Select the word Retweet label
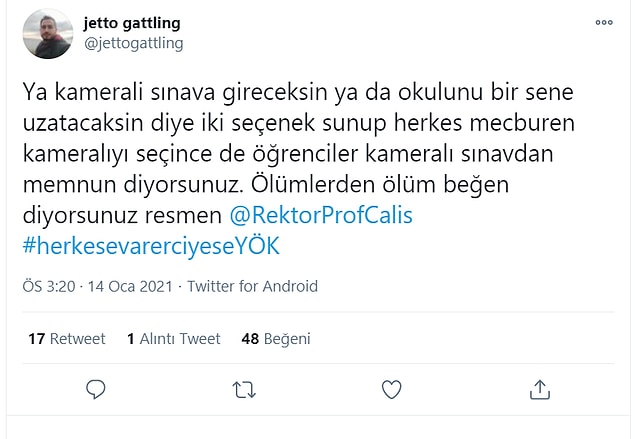Viewport: 635px width, 439px height. [77, 339]
